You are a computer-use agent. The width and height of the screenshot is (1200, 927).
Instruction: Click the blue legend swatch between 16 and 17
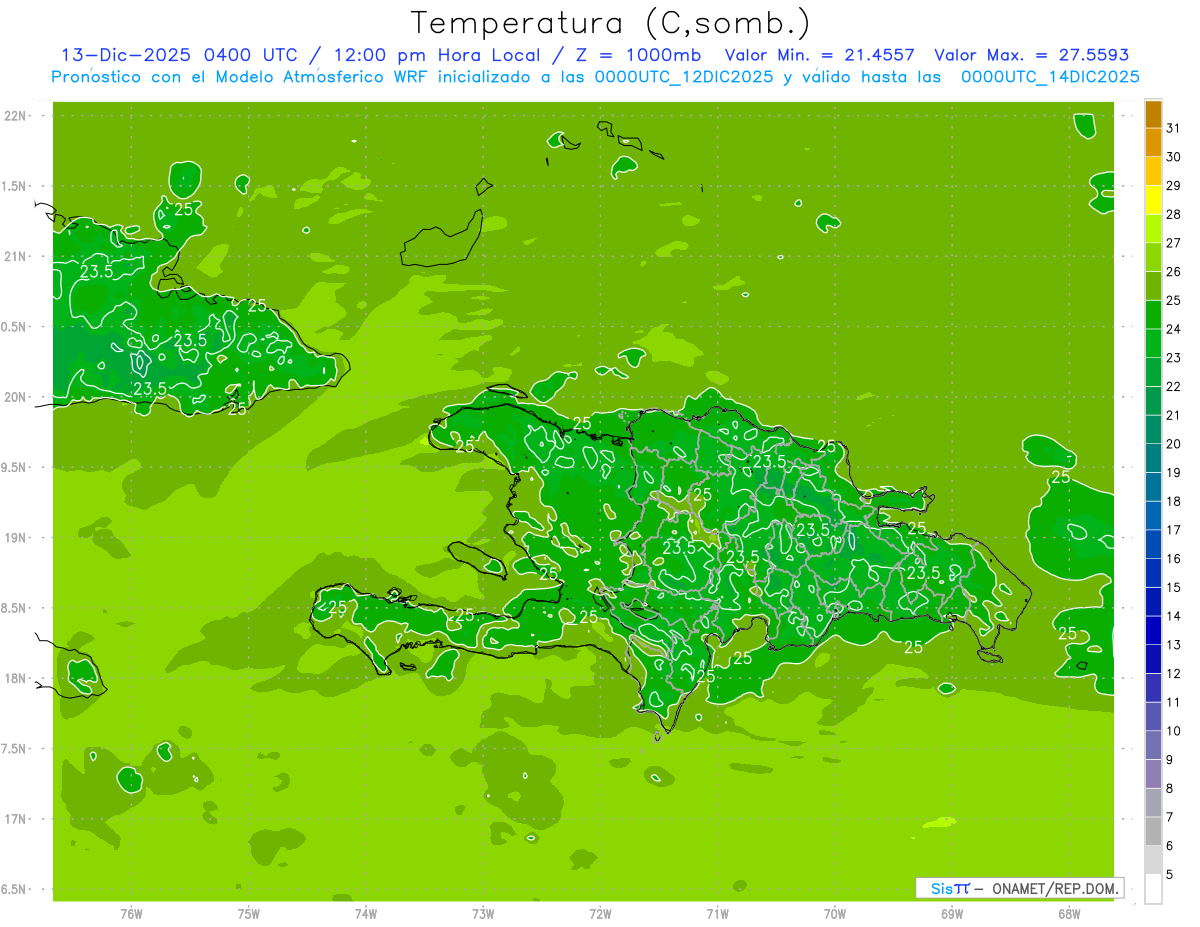click(x=1153, y=544)
